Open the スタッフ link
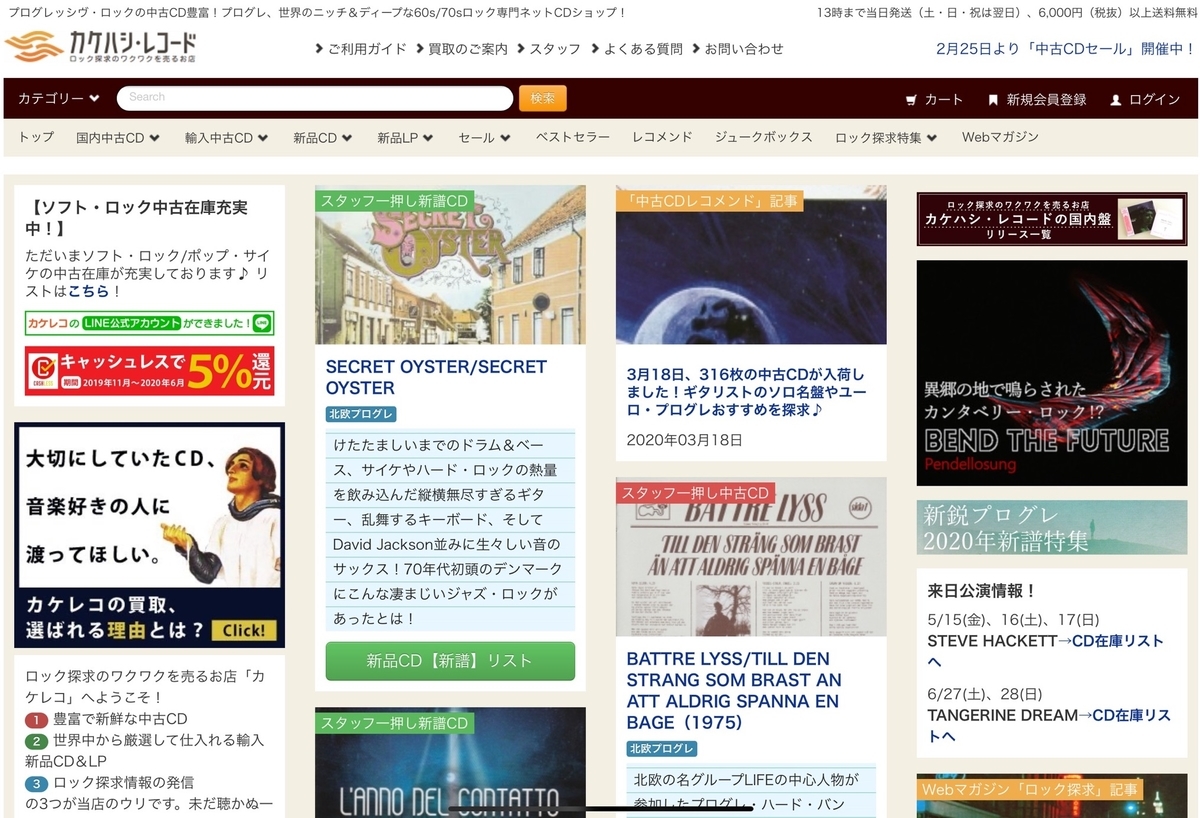The width and height of the screenshot is (1200, 818). [548, 48]
